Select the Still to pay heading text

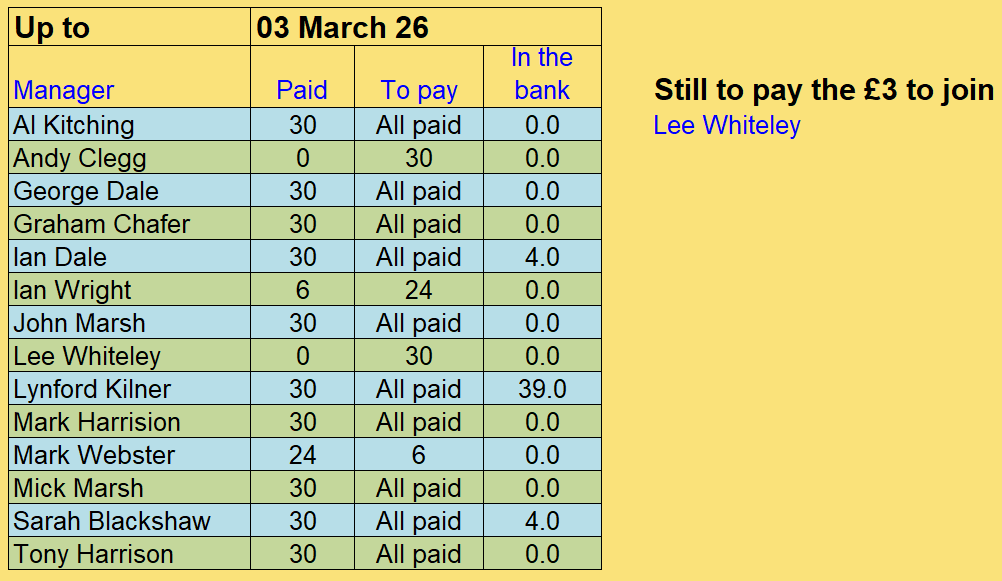point(823,90)
